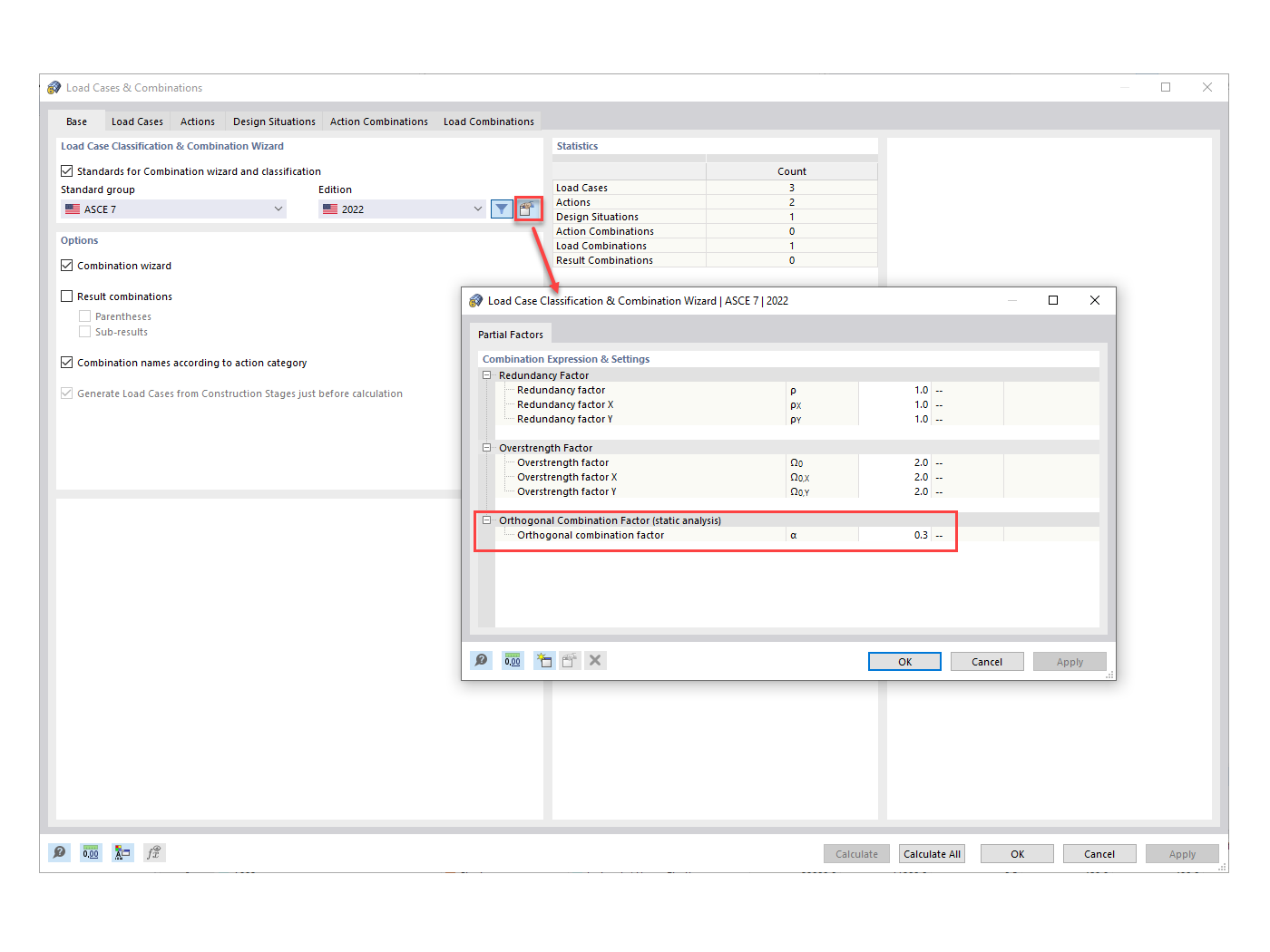Click Apply in the Wizard dialog
The image size is (1270, 952).
point(1070,662)
